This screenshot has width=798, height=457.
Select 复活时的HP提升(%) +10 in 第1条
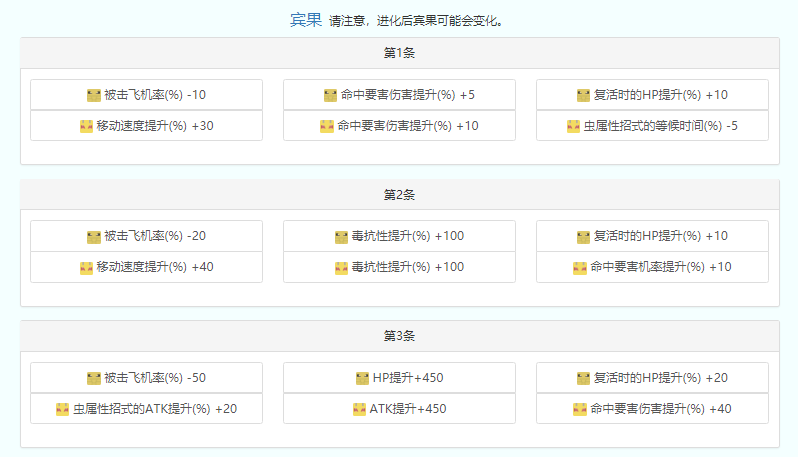click(660, 95)
